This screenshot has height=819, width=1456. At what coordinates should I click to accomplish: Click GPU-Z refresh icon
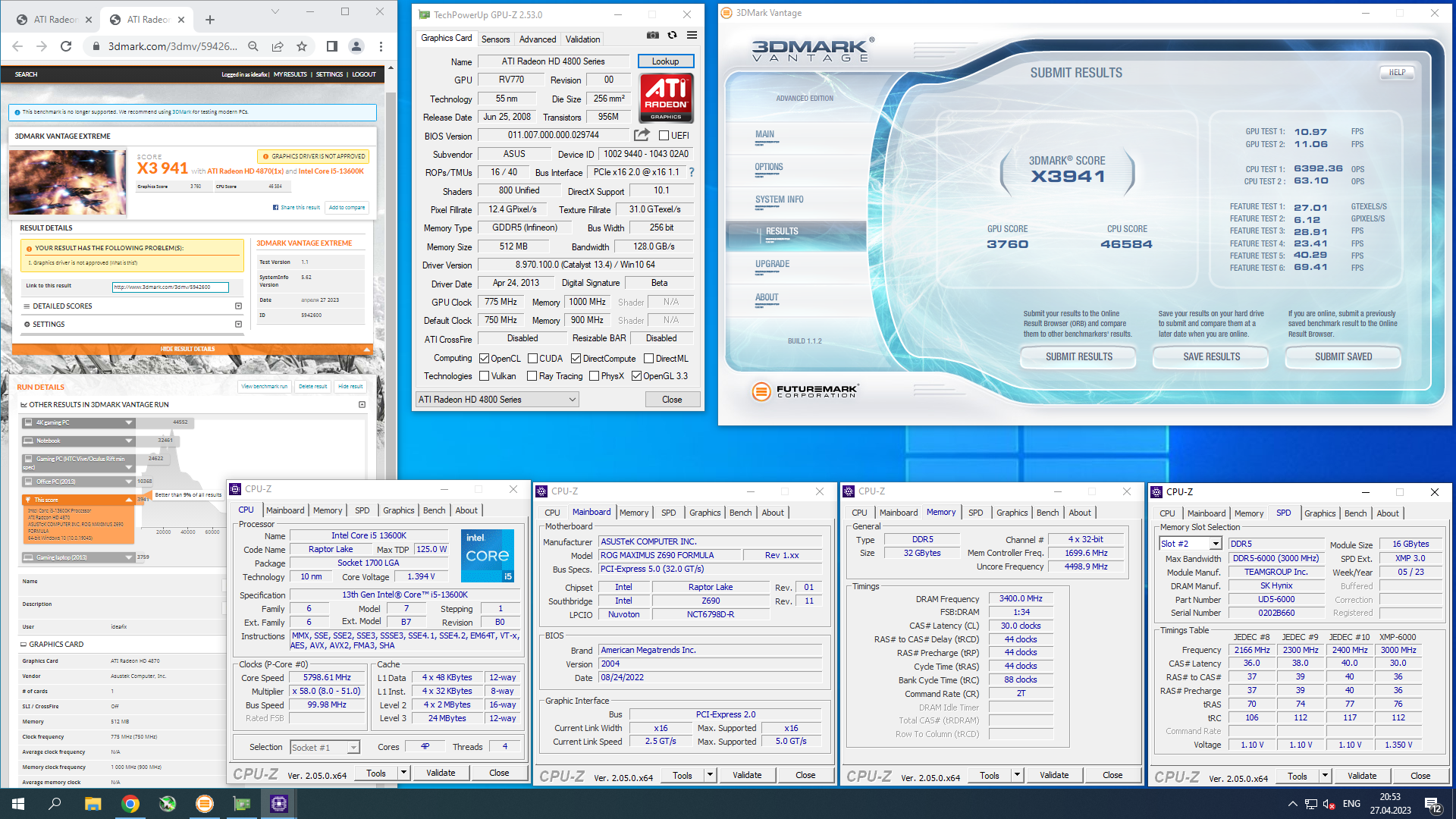(x=672, y=35)
